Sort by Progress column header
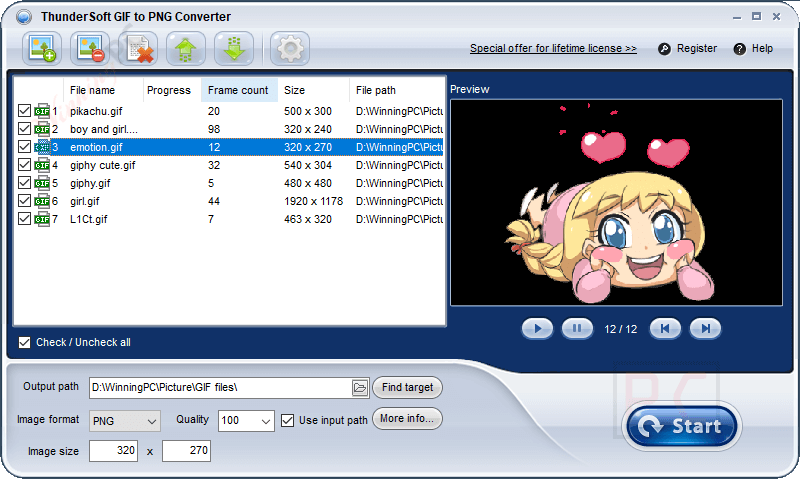 [172, 90]
